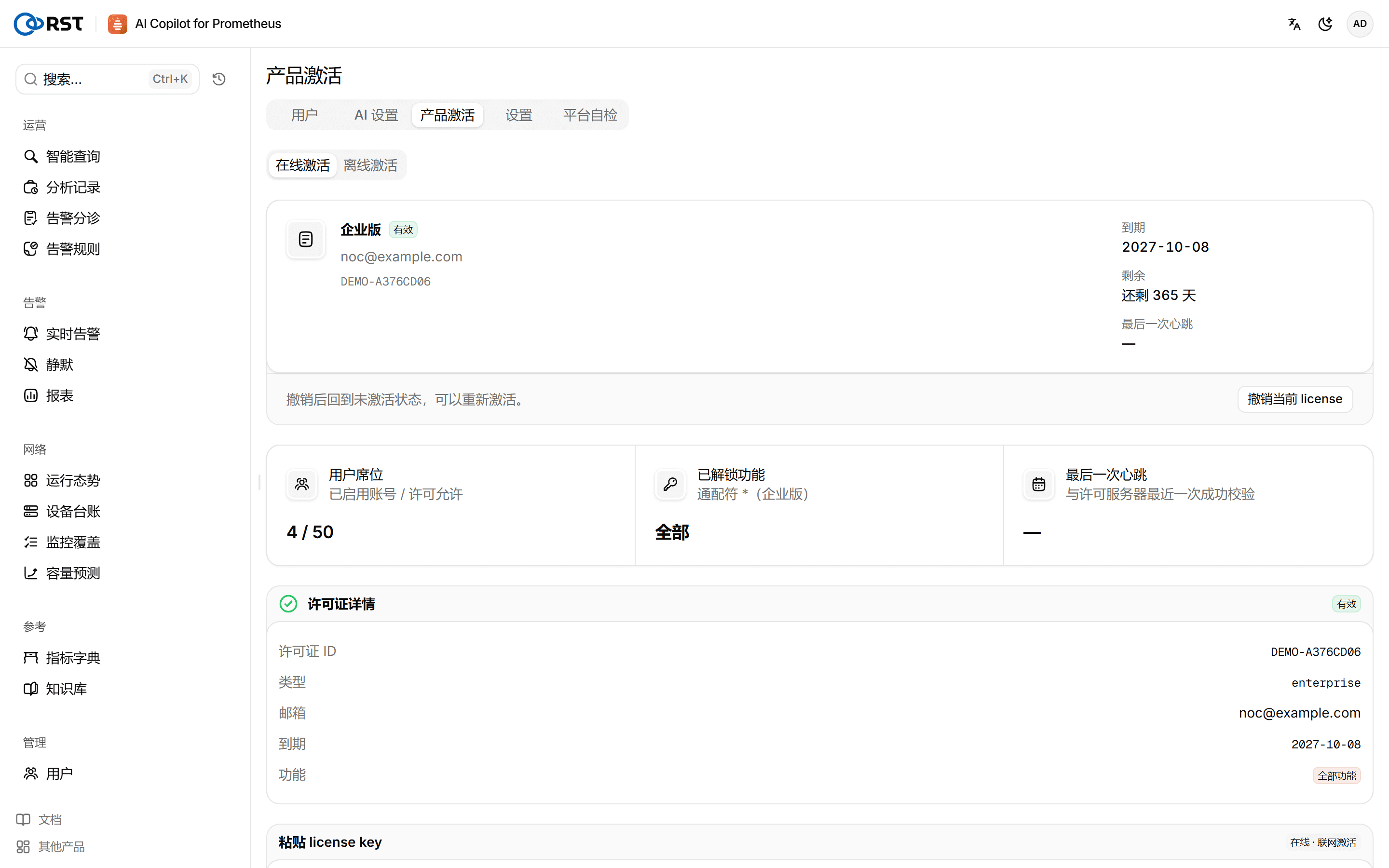Click the 已解锁功能 key icon

pos(670,484)
